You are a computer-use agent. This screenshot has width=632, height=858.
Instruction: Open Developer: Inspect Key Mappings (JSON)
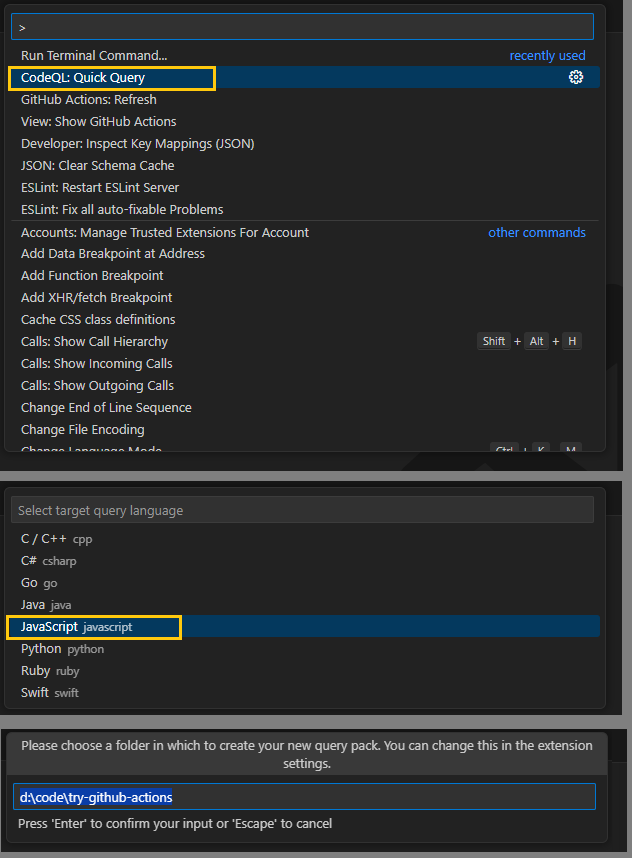tap(304, 143)
